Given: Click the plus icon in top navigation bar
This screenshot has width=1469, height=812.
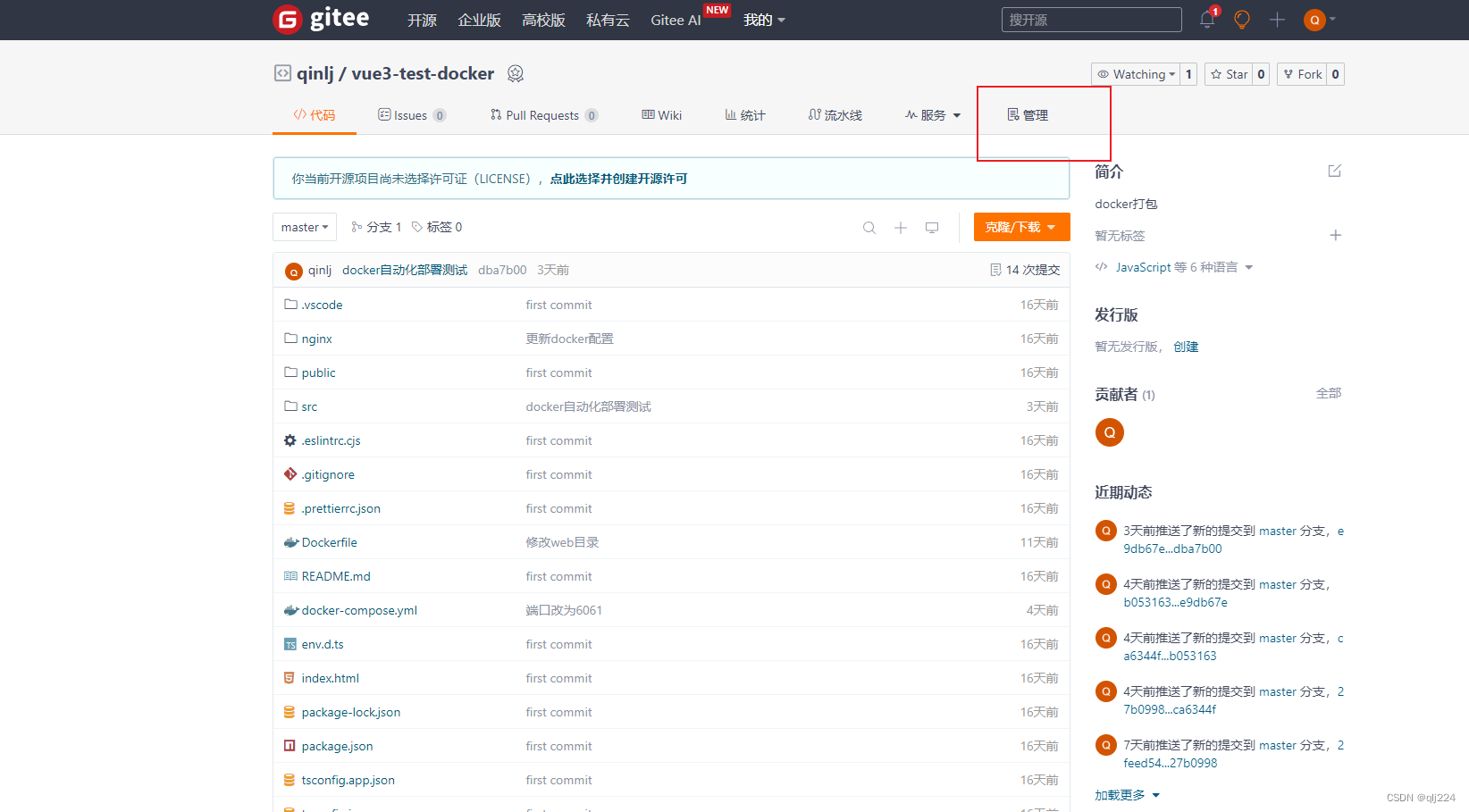Looking at the screenshot, I should click(x=1277, y=19).
